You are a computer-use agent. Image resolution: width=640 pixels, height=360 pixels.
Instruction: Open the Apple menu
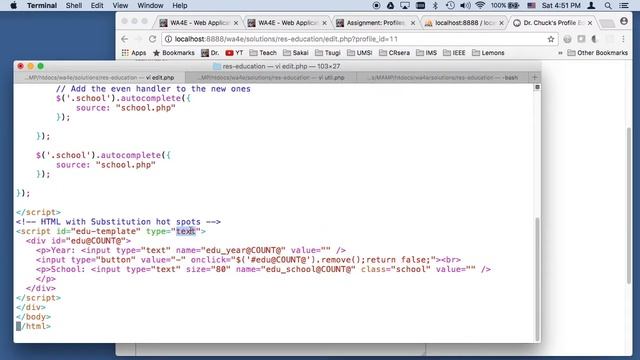13,5
